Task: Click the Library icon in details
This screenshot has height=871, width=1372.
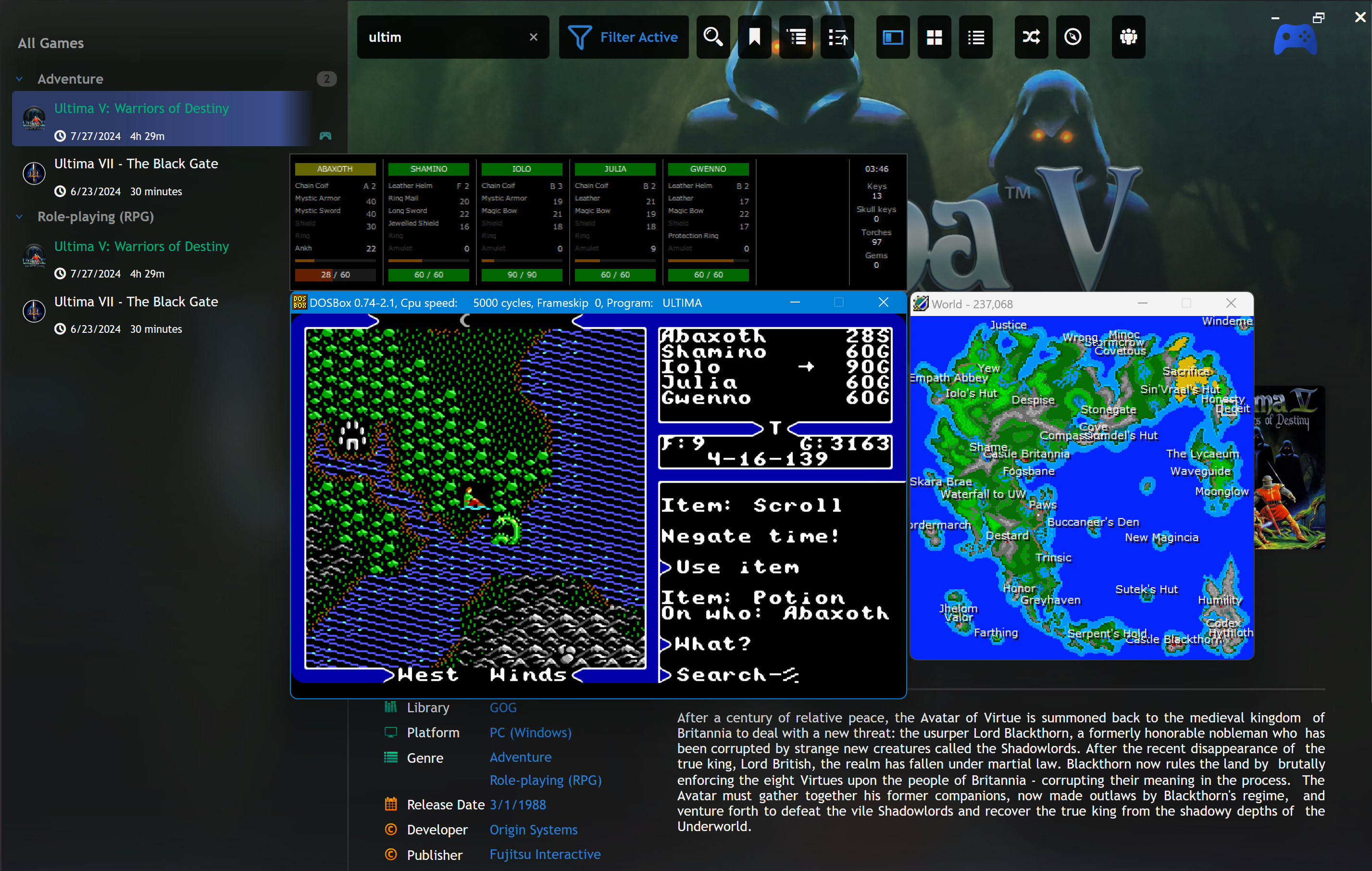Action: (x=390, y=707)
